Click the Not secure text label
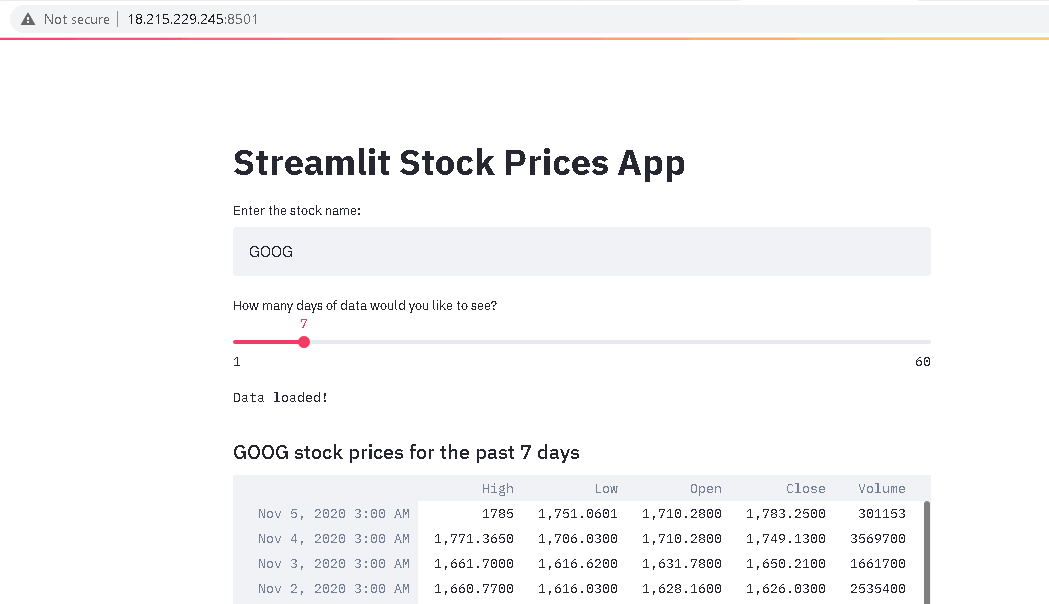The image size is (1049, 604). tap(76, 19)
